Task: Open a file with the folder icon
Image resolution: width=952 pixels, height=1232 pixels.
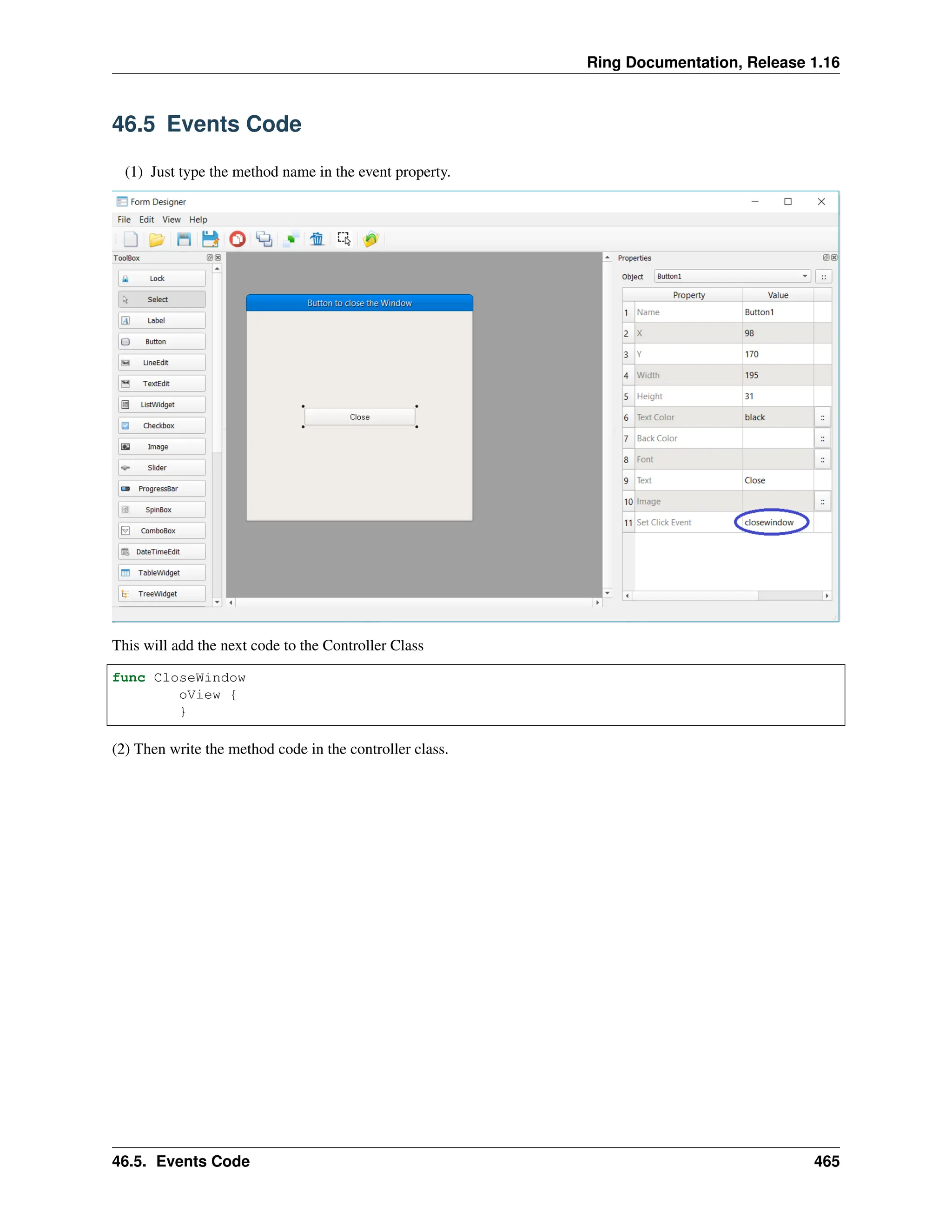Action: (156, 240)
